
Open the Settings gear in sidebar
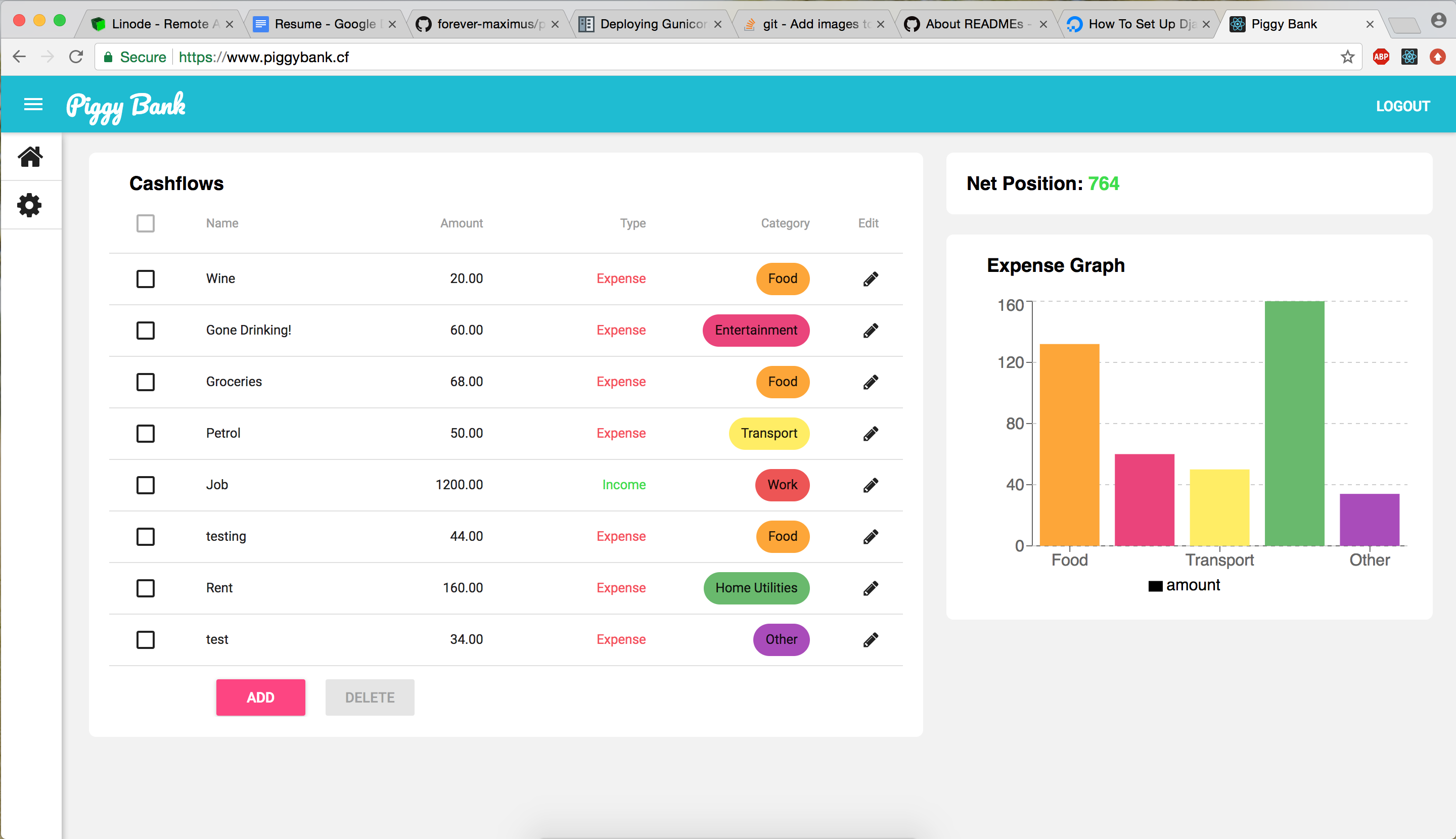tap(30, 205)
